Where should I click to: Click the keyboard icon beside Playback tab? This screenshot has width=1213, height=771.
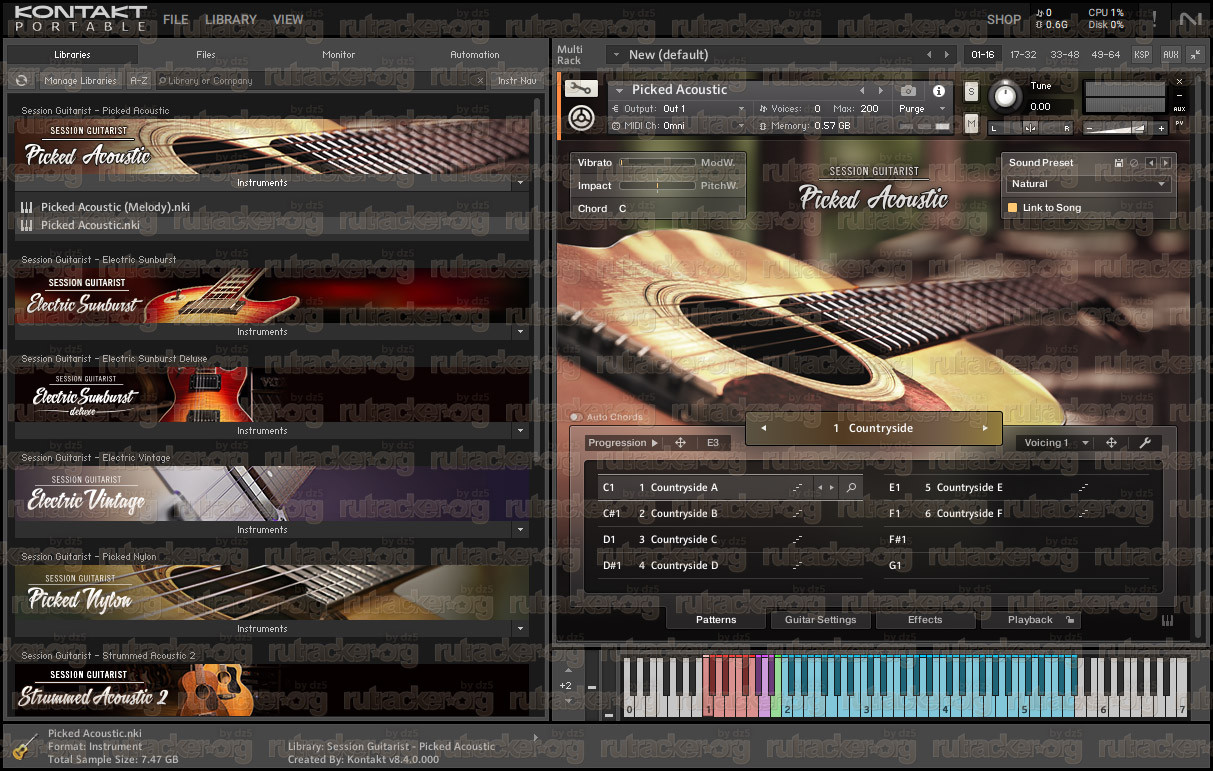tap(1167, 620)
